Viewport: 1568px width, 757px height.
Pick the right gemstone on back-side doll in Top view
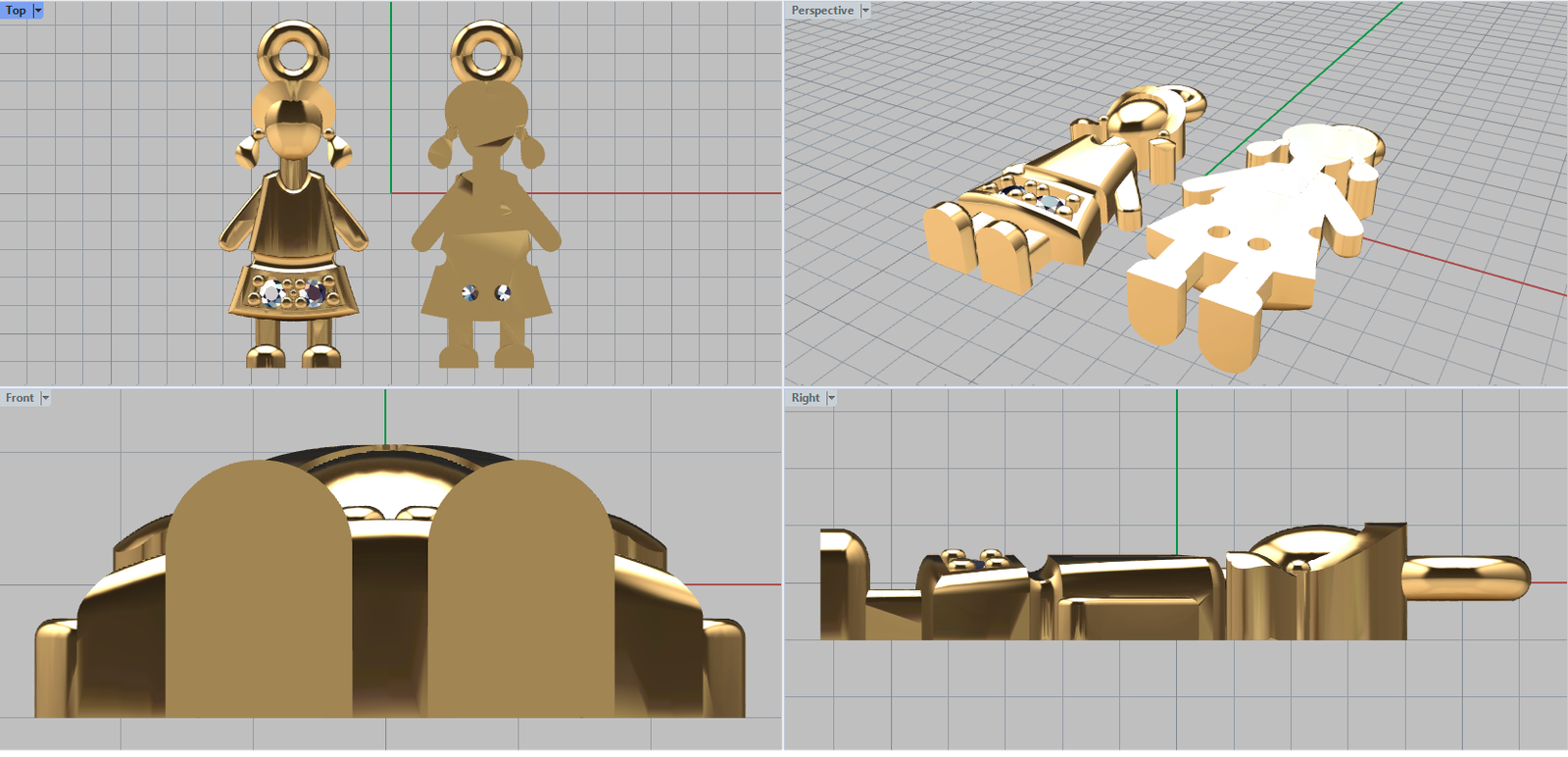[x=503, y=292]
